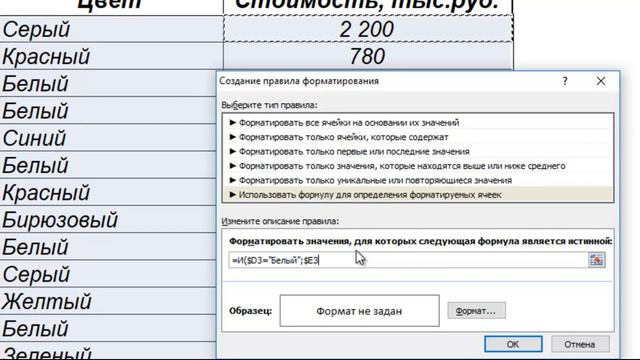
Task: Click the help question mark in dialog
Action: [x=565, y=81]
